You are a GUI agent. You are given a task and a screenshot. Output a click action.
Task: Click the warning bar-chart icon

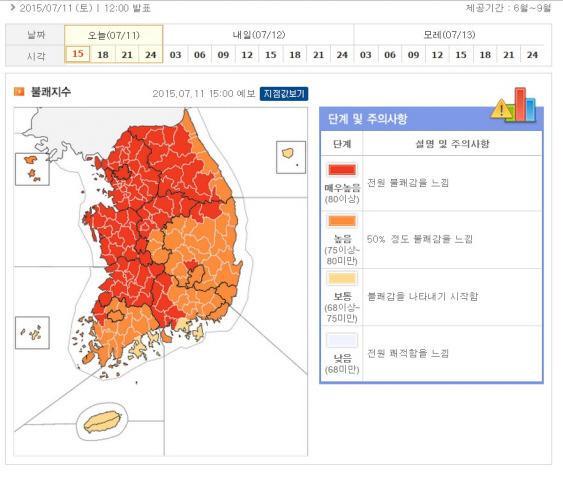[513, 105]
